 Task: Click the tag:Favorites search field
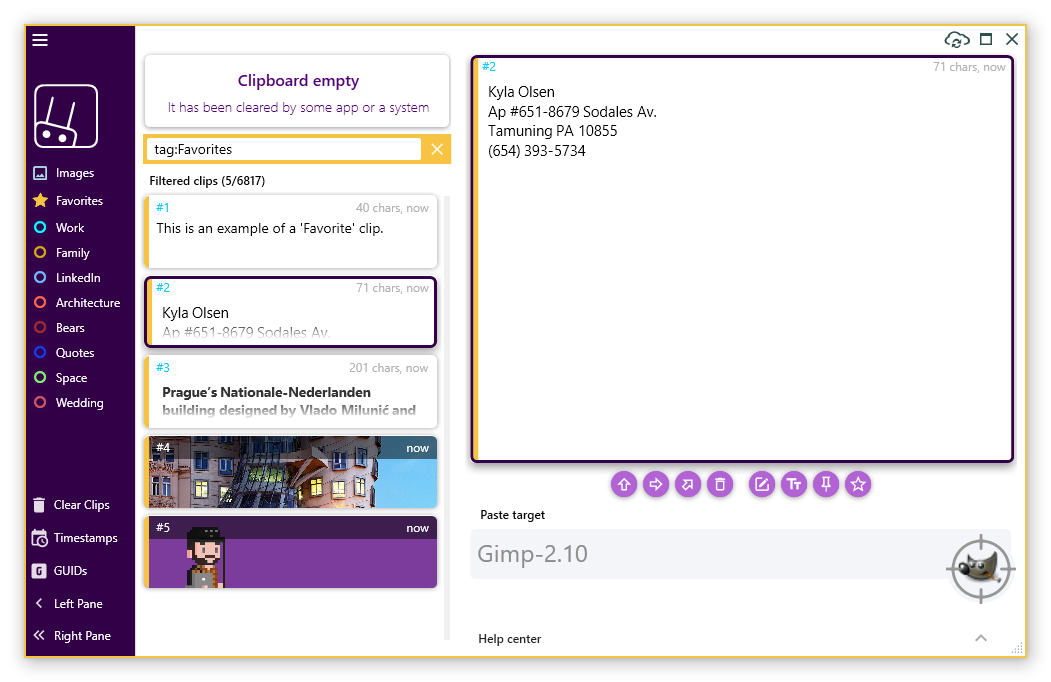[284, 149]
